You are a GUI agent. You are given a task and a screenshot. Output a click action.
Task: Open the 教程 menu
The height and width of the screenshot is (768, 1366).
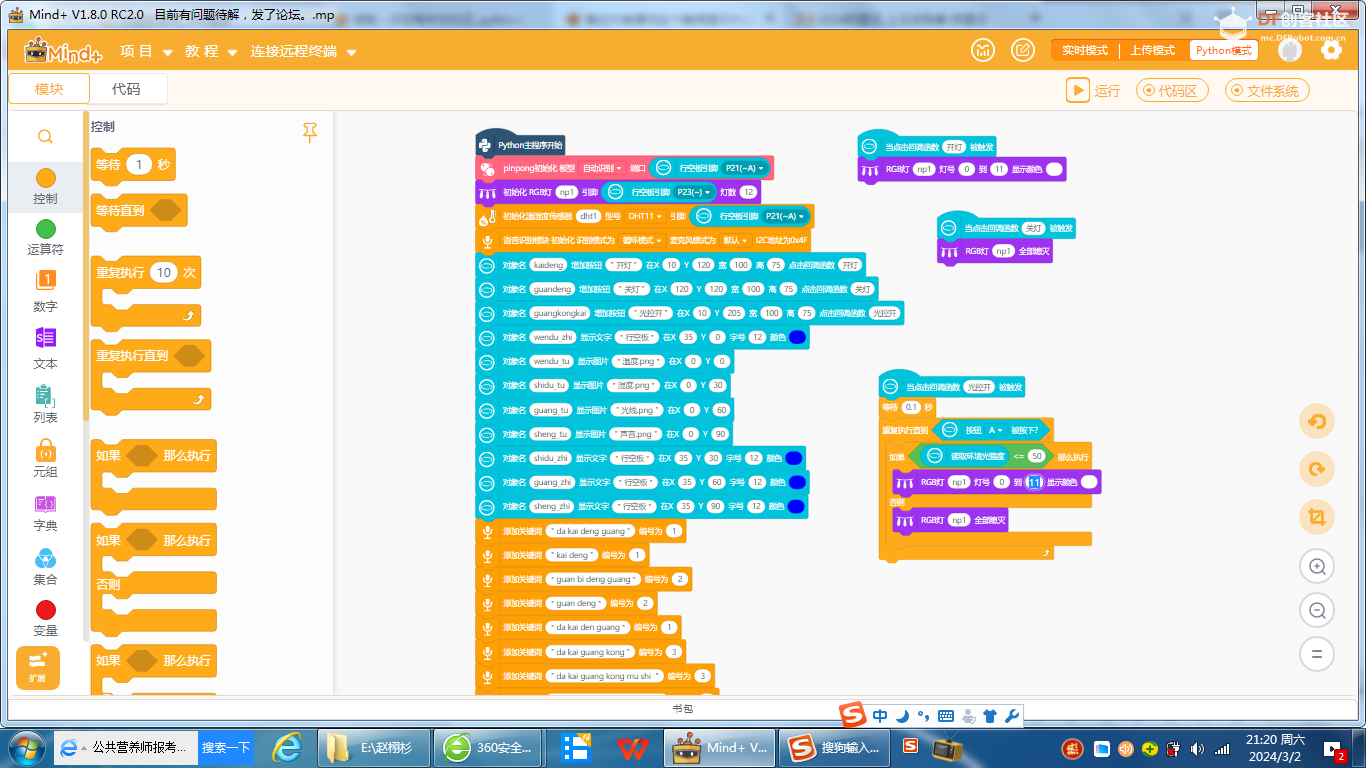click(x=211, y=51)
